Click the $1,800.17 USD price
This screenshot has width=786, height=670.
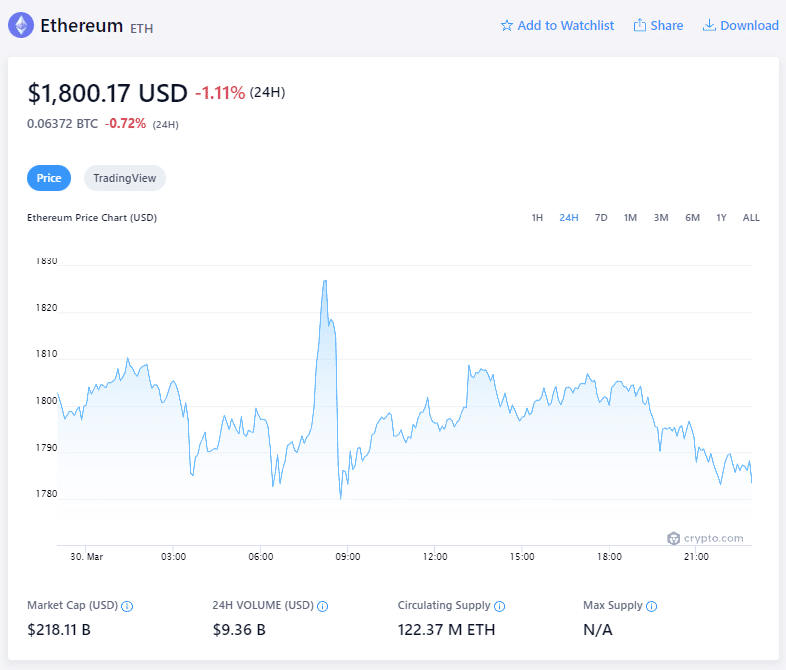[x=107, y=93]
